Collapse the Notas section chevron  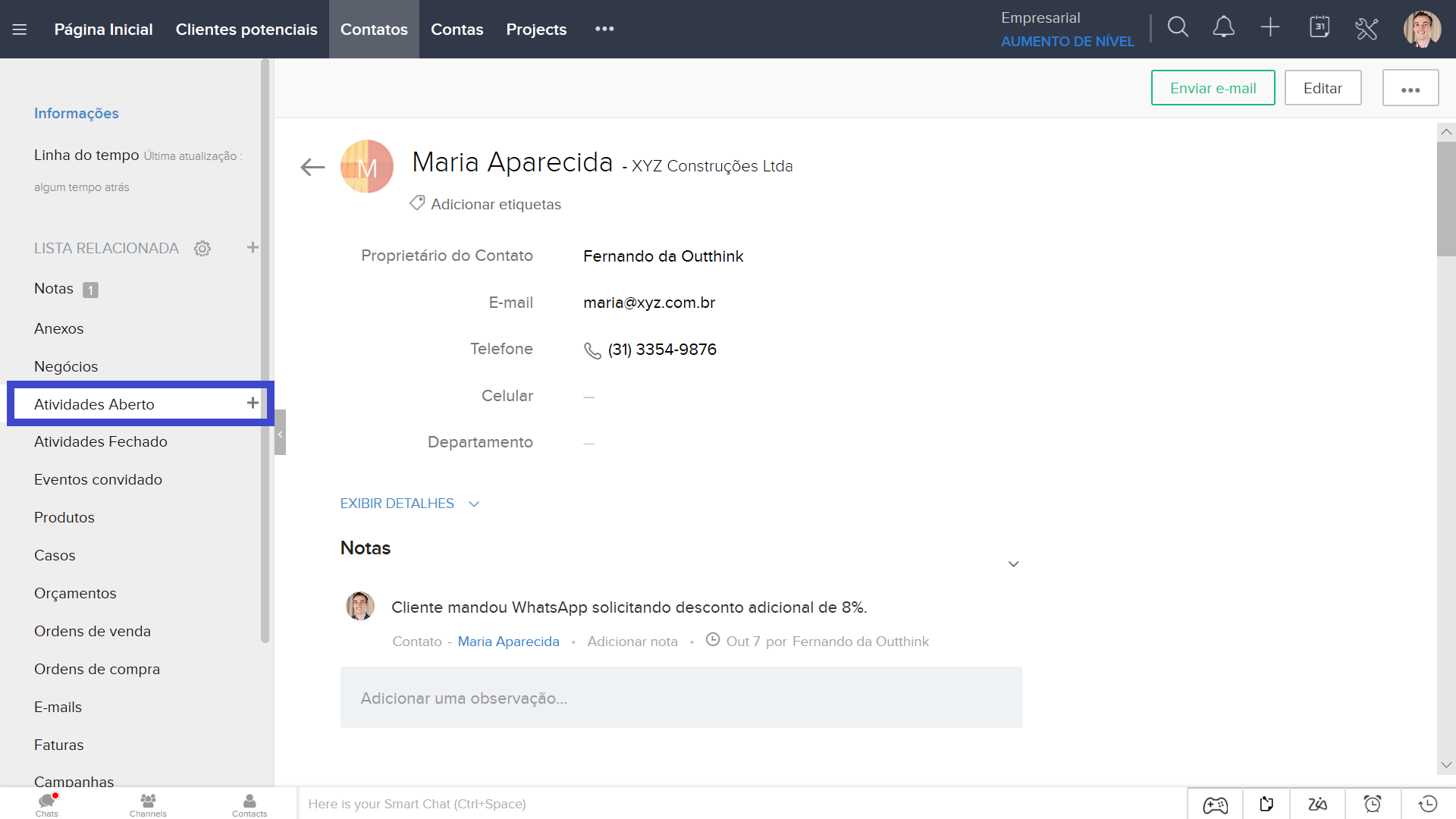point(1013,564)
